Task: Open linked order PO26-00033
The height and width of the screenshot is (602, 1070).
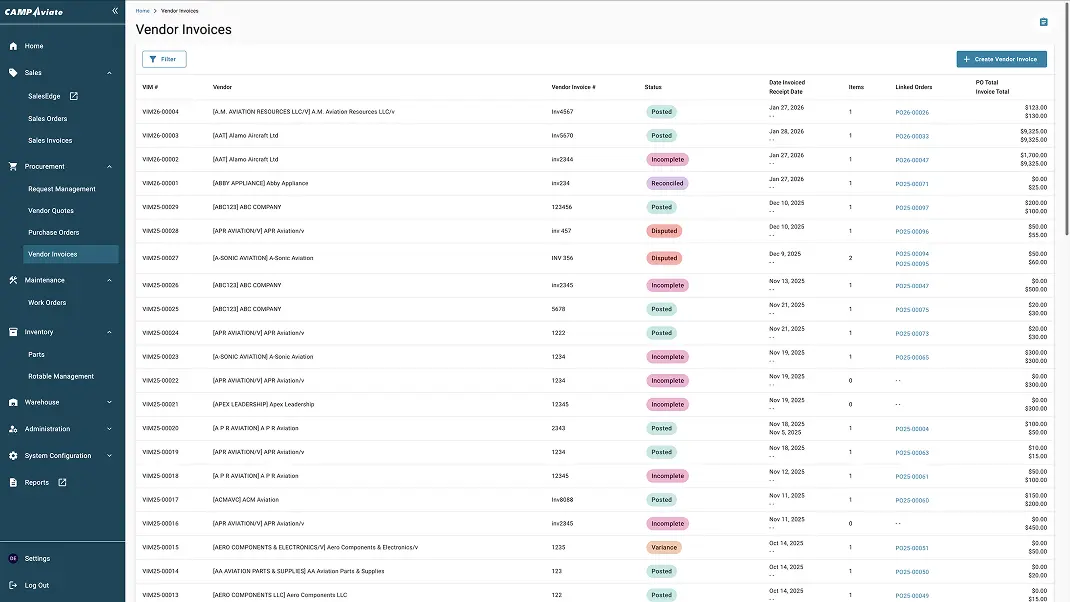Action: coord(912,137)
